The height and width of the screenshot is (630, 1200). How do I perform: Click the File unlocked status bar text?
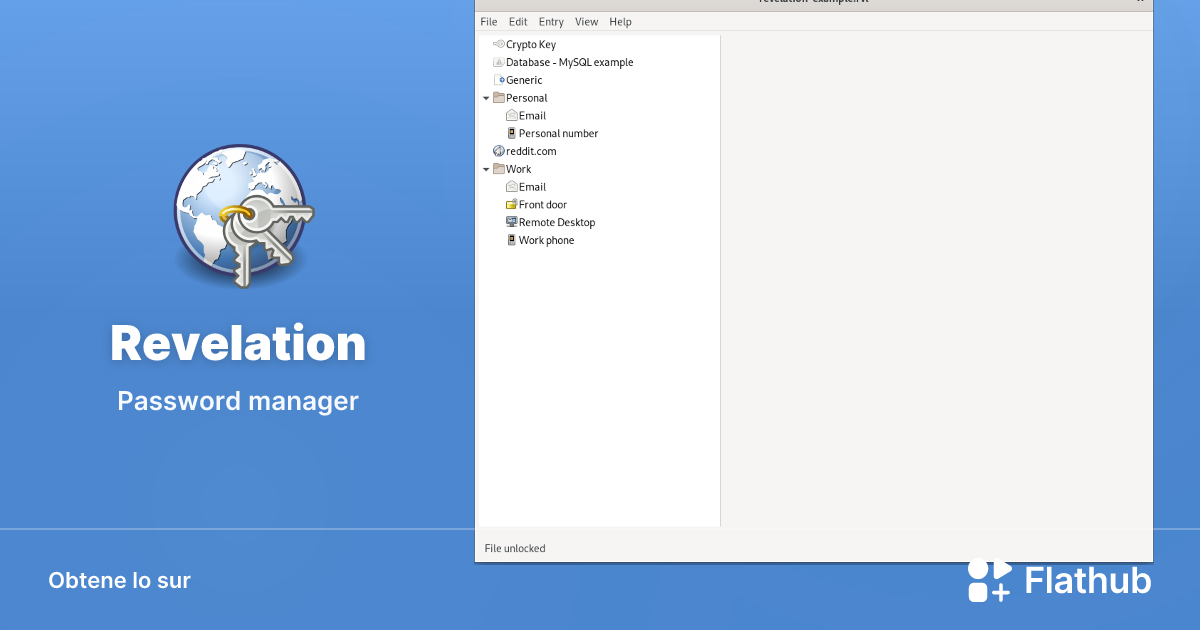pyautogui.click(x=514, y=548)
